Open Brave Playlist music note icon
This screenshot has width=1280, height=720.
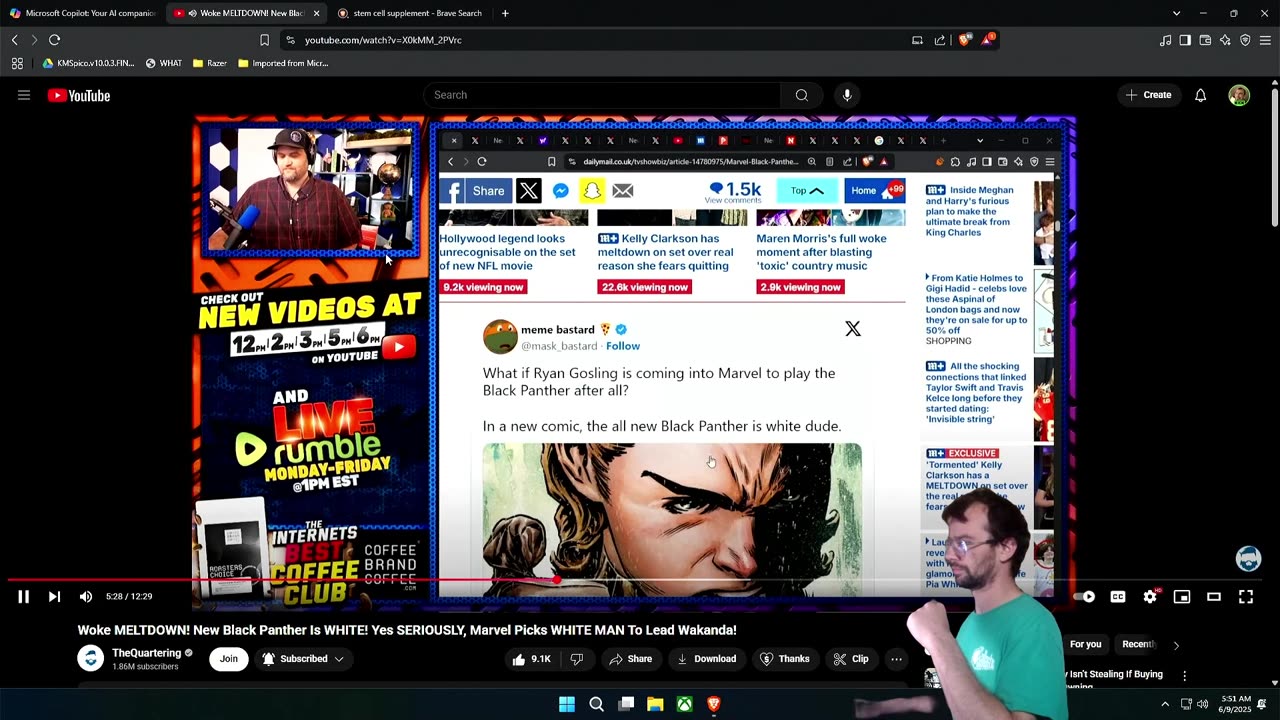[1165, 40]
